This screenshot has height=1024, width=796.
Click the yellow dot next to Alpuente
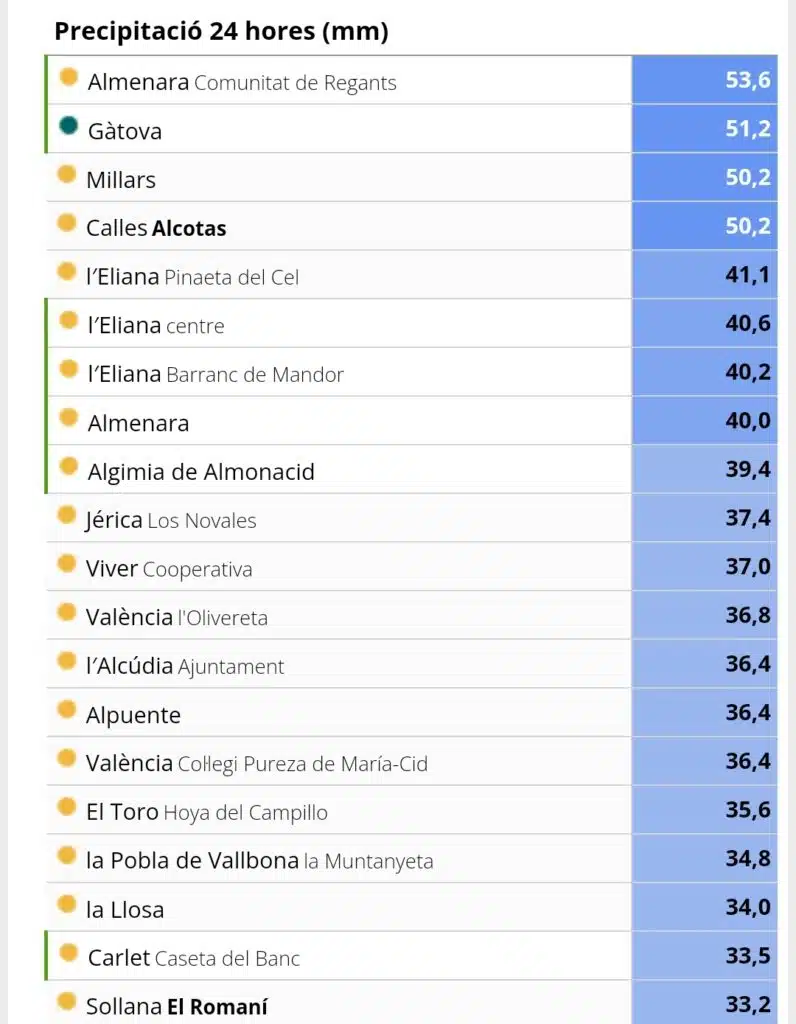(x=67, y=709)
